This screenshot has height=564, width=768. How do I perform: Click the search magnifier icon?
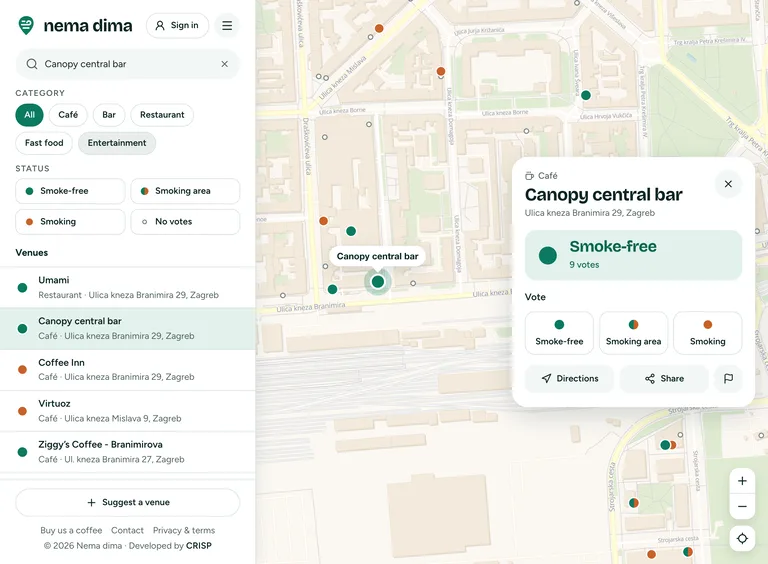pyautogui.click(x=32, y=64)
